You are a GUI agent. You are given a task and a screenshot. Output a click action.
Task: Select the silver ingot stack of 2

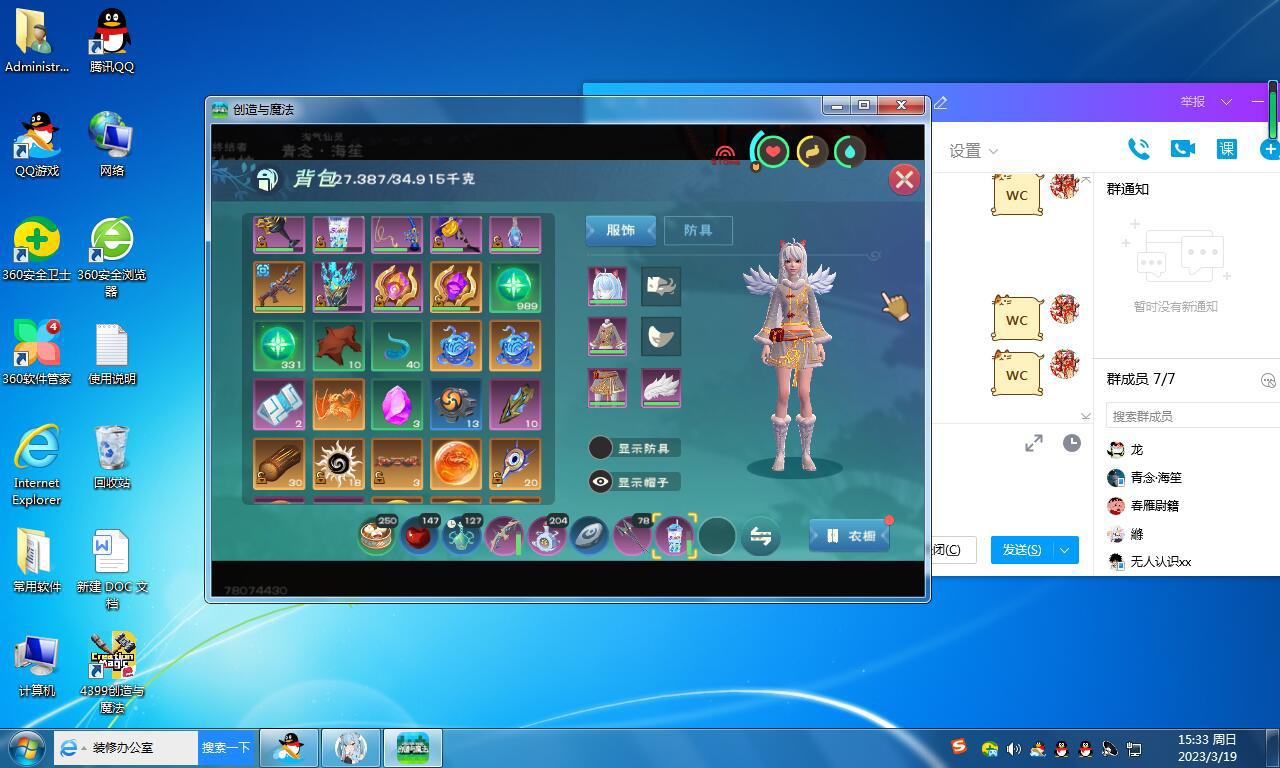click(x=279, y=405)
